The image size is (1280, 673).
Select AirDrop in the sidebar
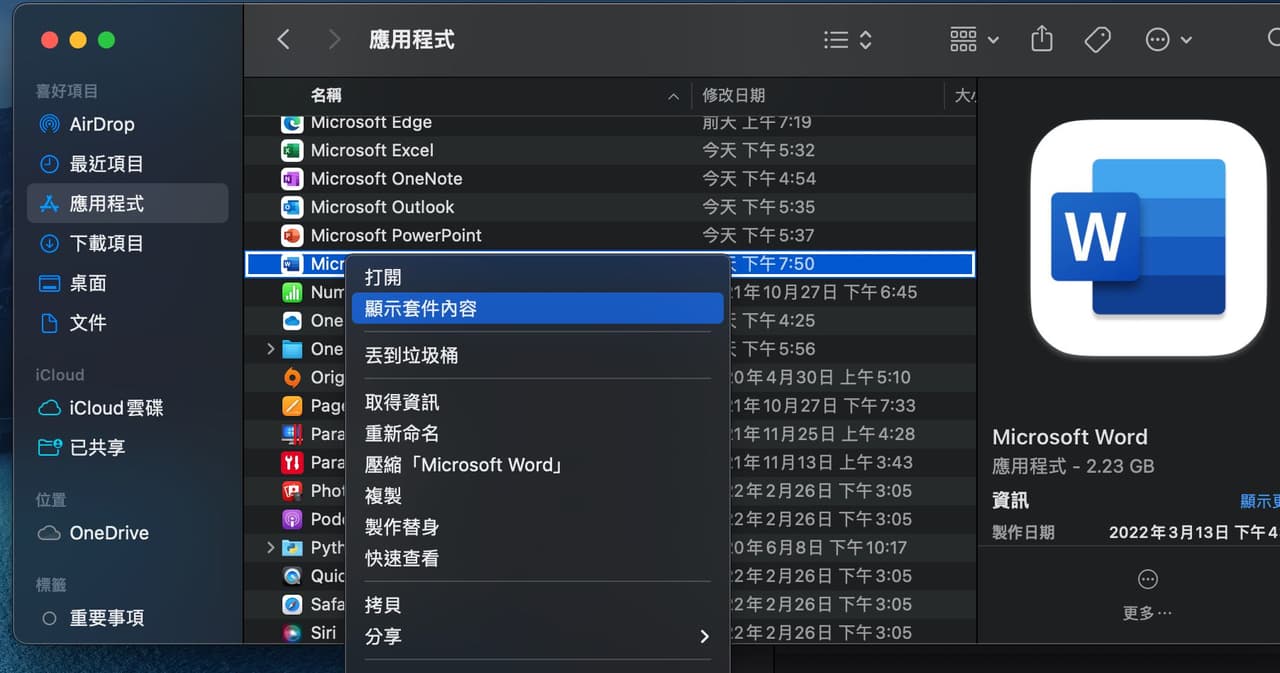click(128, 124)
